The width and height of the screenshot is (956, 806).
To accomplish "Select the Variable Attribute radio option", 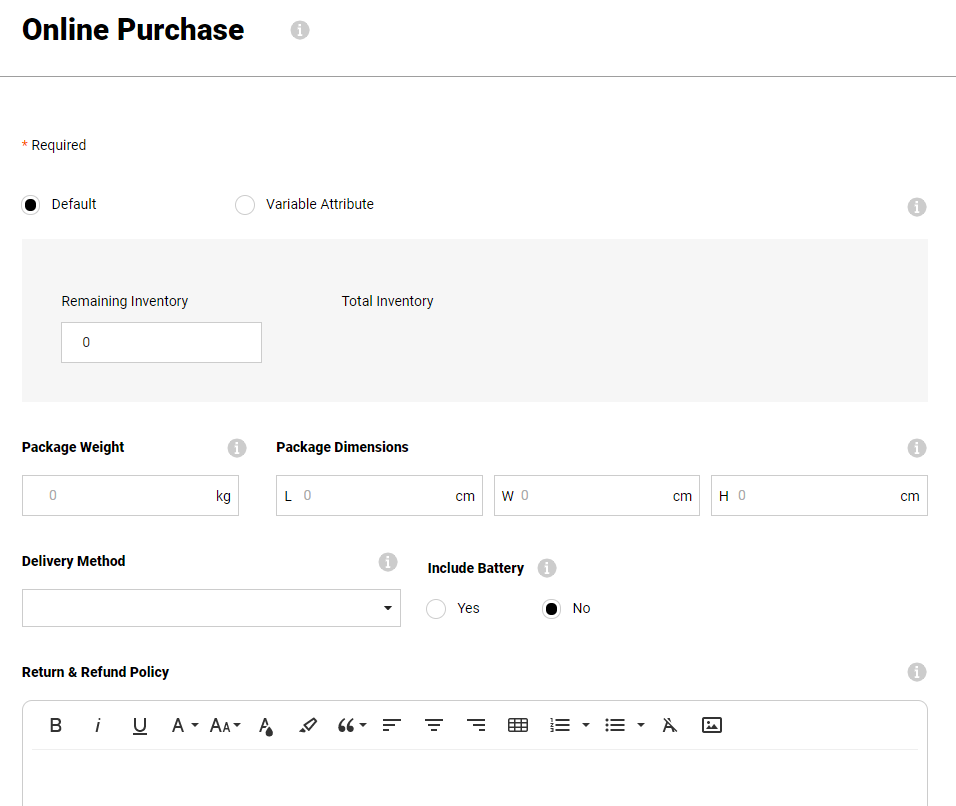I will (245, 205).
